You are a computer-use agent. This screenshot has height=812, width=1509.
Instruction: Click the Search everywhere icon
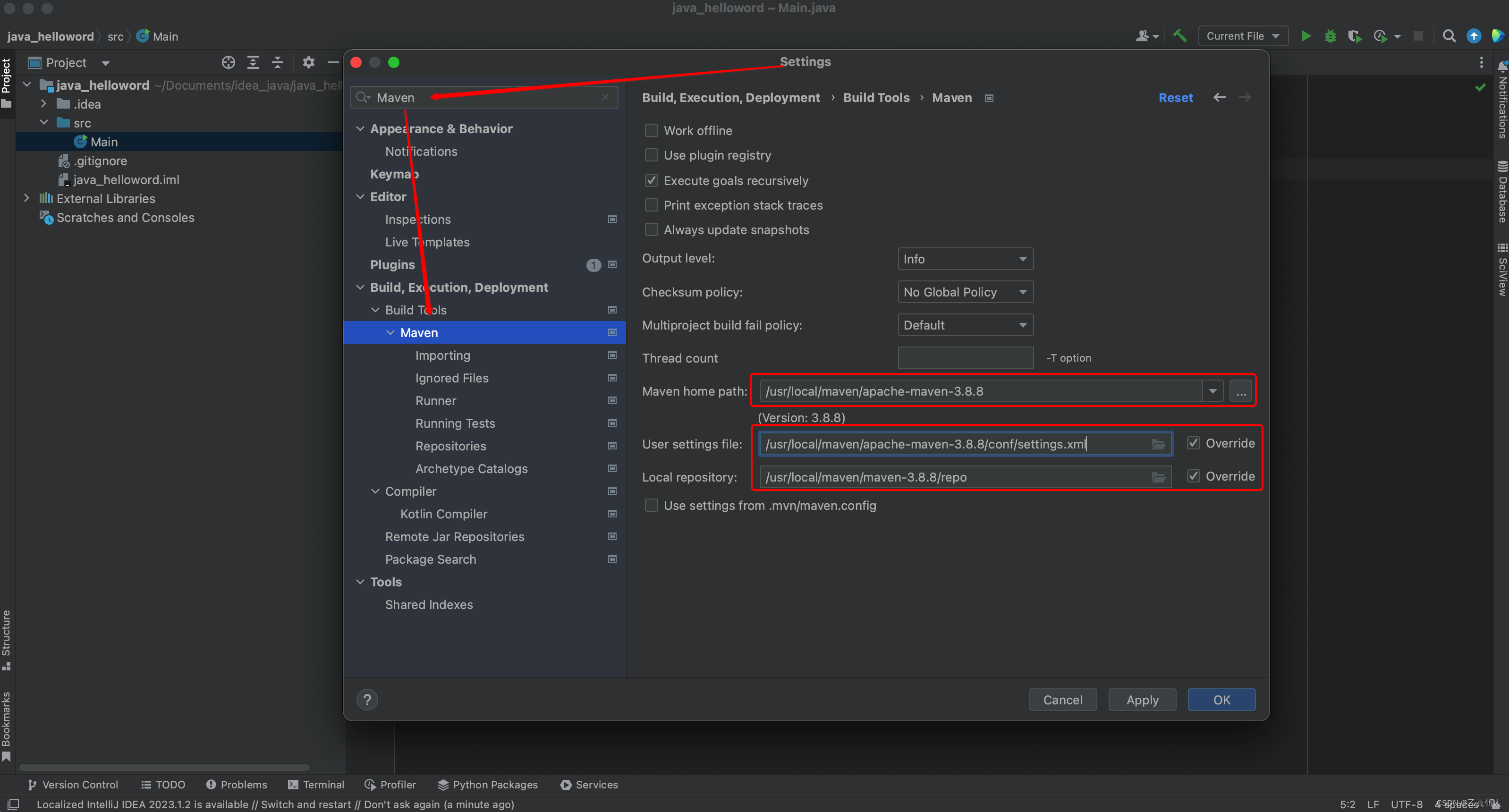(x=1447, y=36)
